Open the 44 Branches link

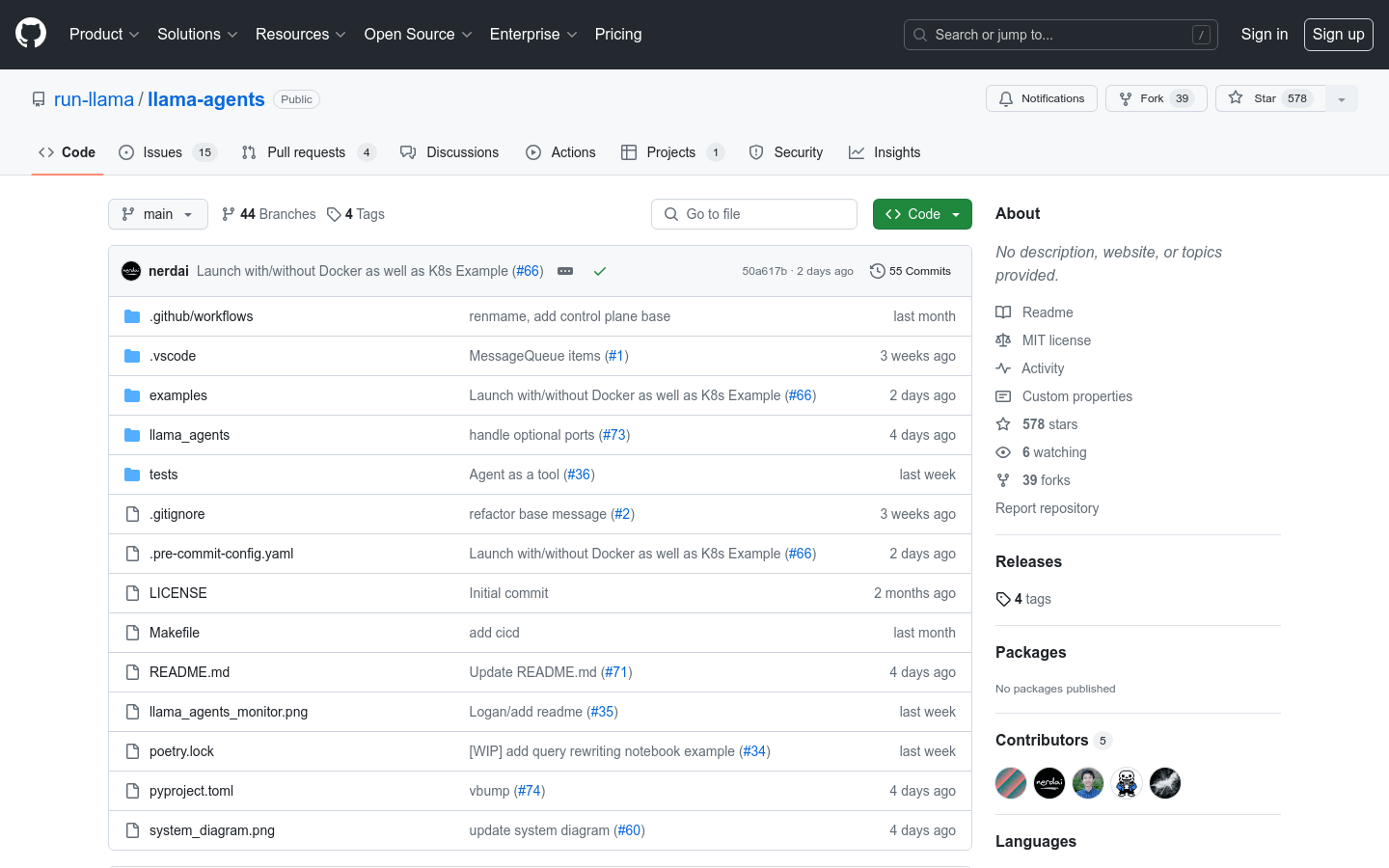point(268,214)
